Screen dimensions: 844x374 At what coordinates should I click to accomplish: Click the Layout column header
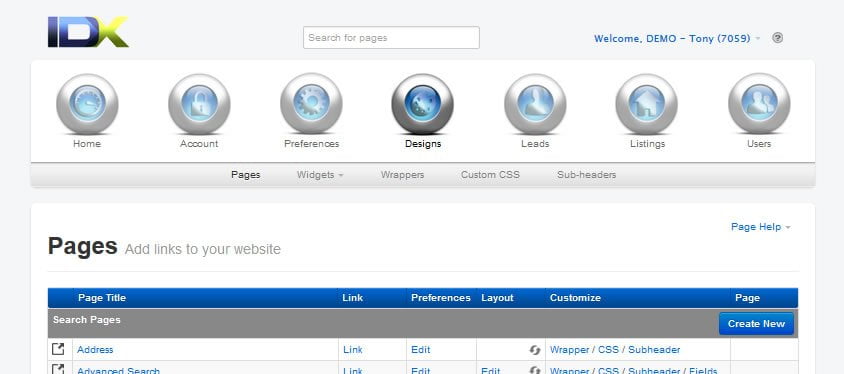(497, 298)
